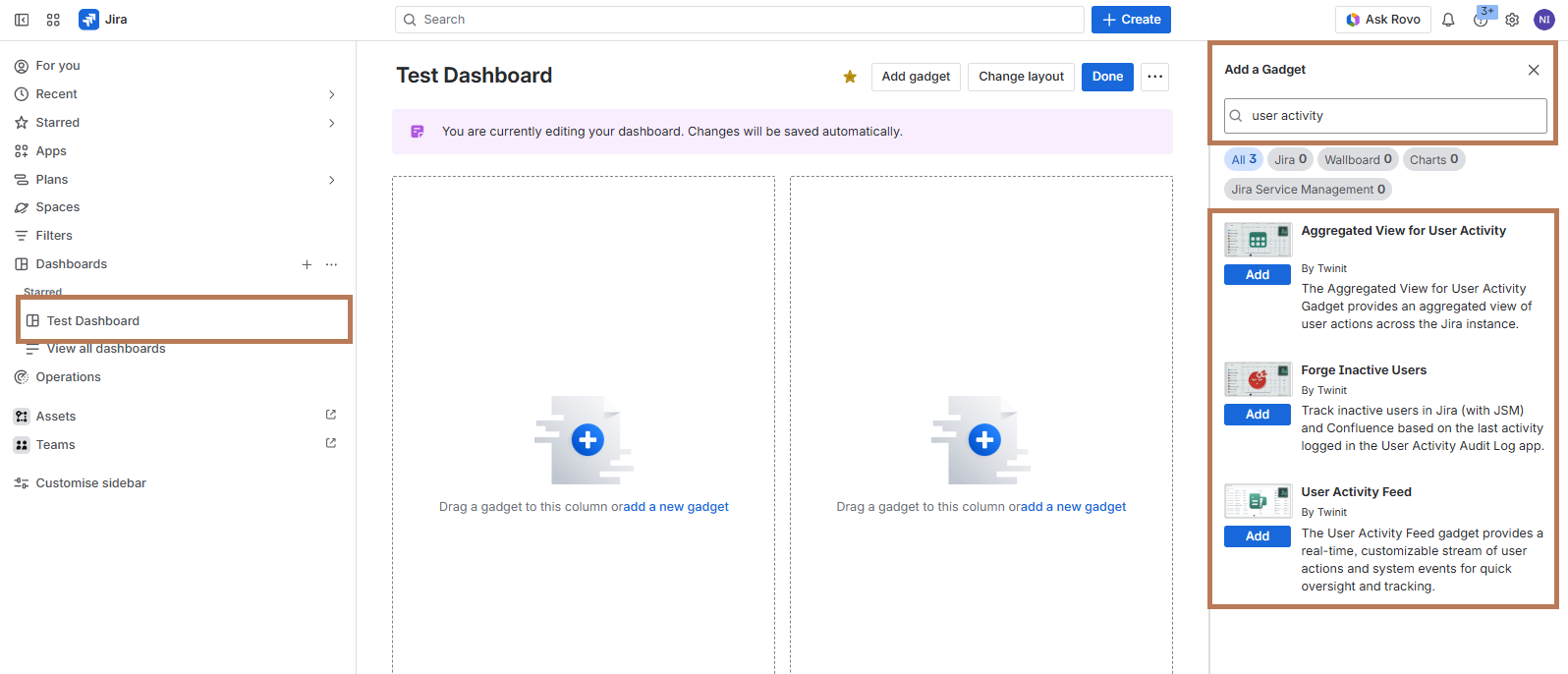
Task: Select the Charts 0 filter tab
Action: point(1433,159)
